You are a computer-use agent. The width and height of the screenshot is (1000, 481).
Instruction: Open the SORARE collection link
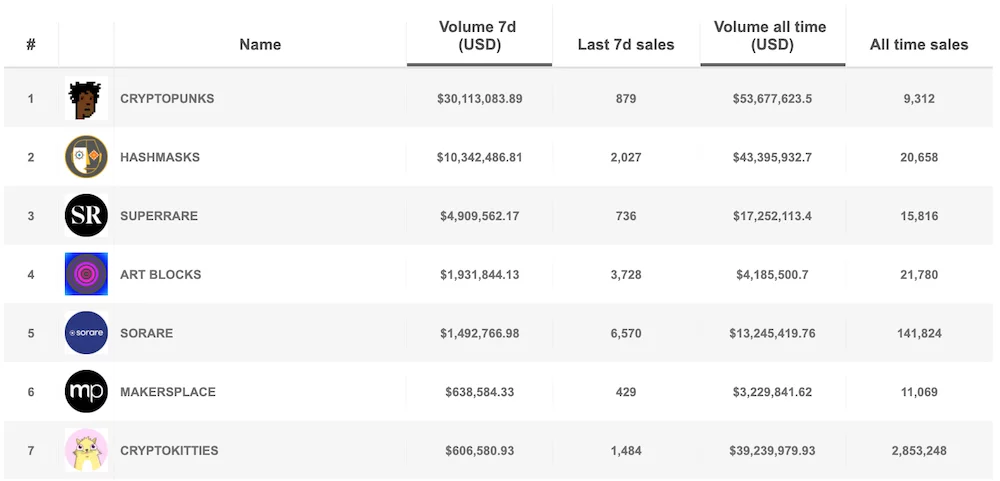(146, 333)
